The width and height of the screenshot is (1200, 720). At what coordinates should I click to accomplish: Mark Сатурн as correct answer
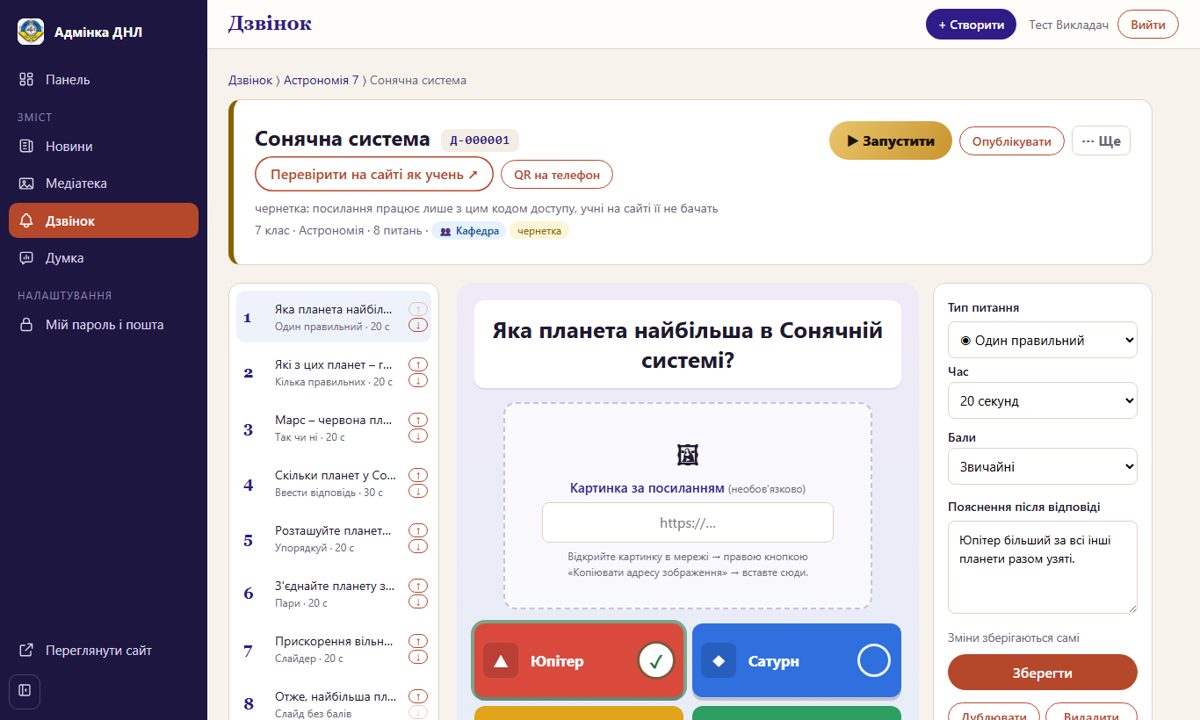[x=874, y=660]
